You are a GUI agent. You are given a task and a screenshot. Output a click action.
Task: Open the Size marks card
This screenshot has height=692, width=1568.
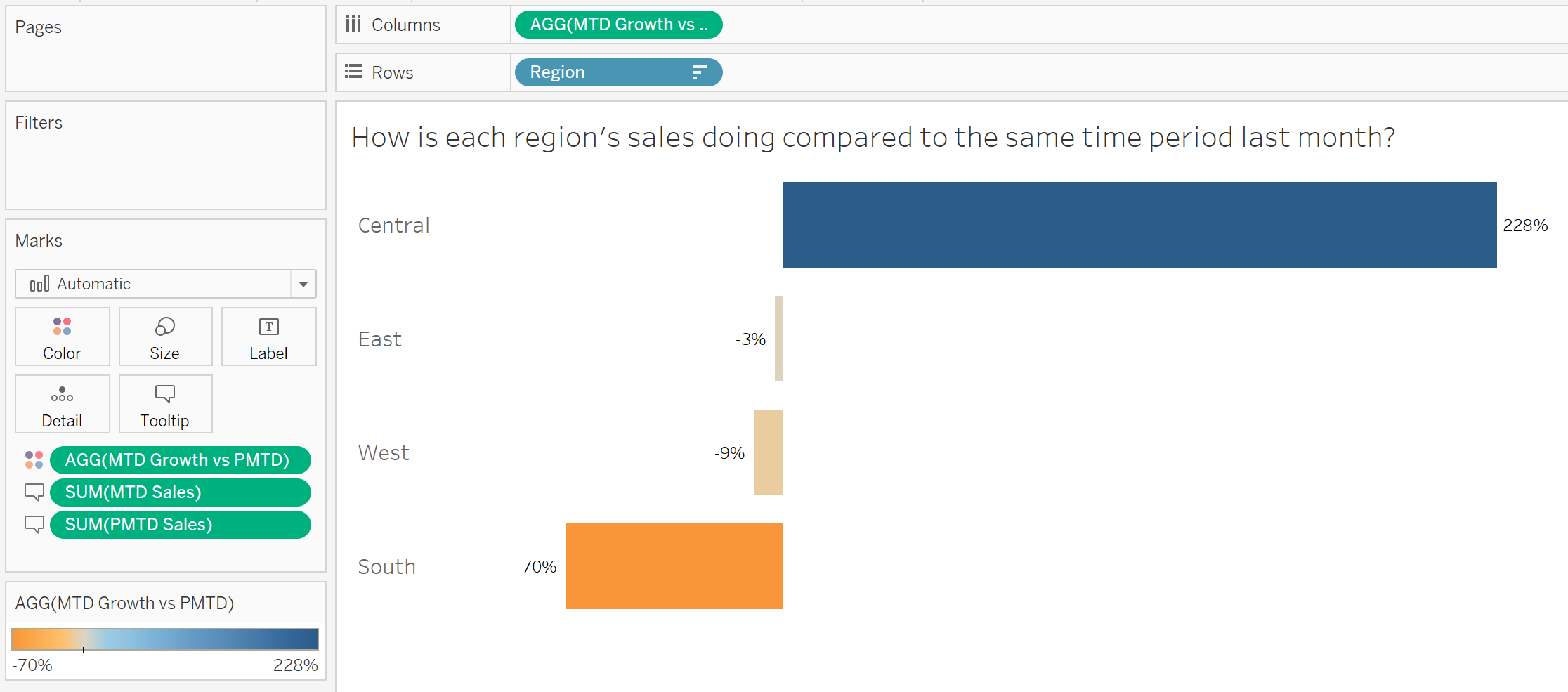[x=165, y=337]
